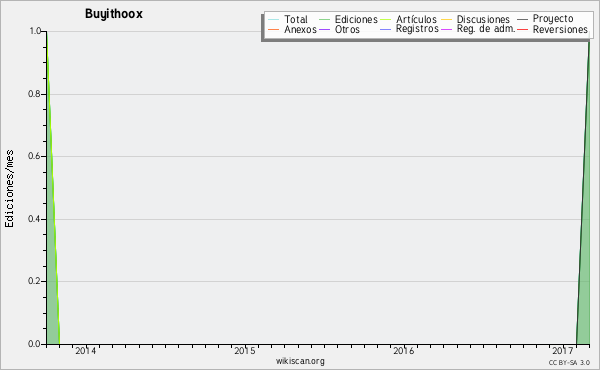This screenshot has width=600, height=370.
Task: Click the 1.0 y-axis value
Action: pos(35,31)
